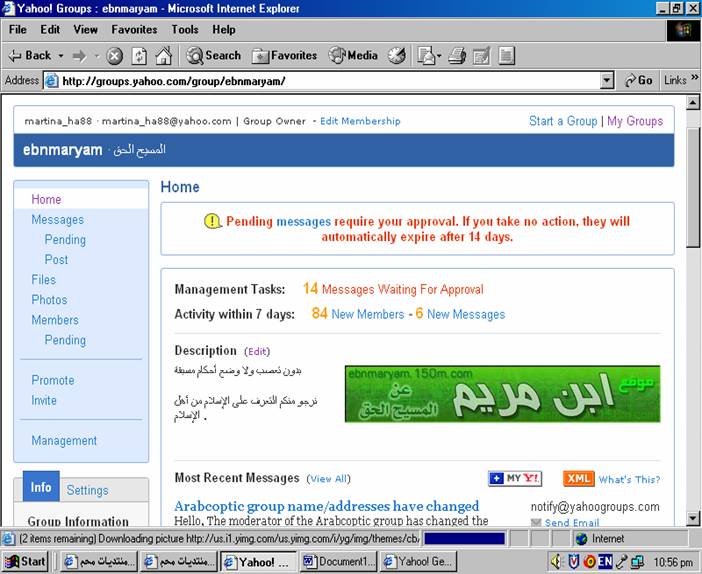This screenshot has height=574, width=702.
Task: Open the Management sidebar link
Action: point(64,441)
